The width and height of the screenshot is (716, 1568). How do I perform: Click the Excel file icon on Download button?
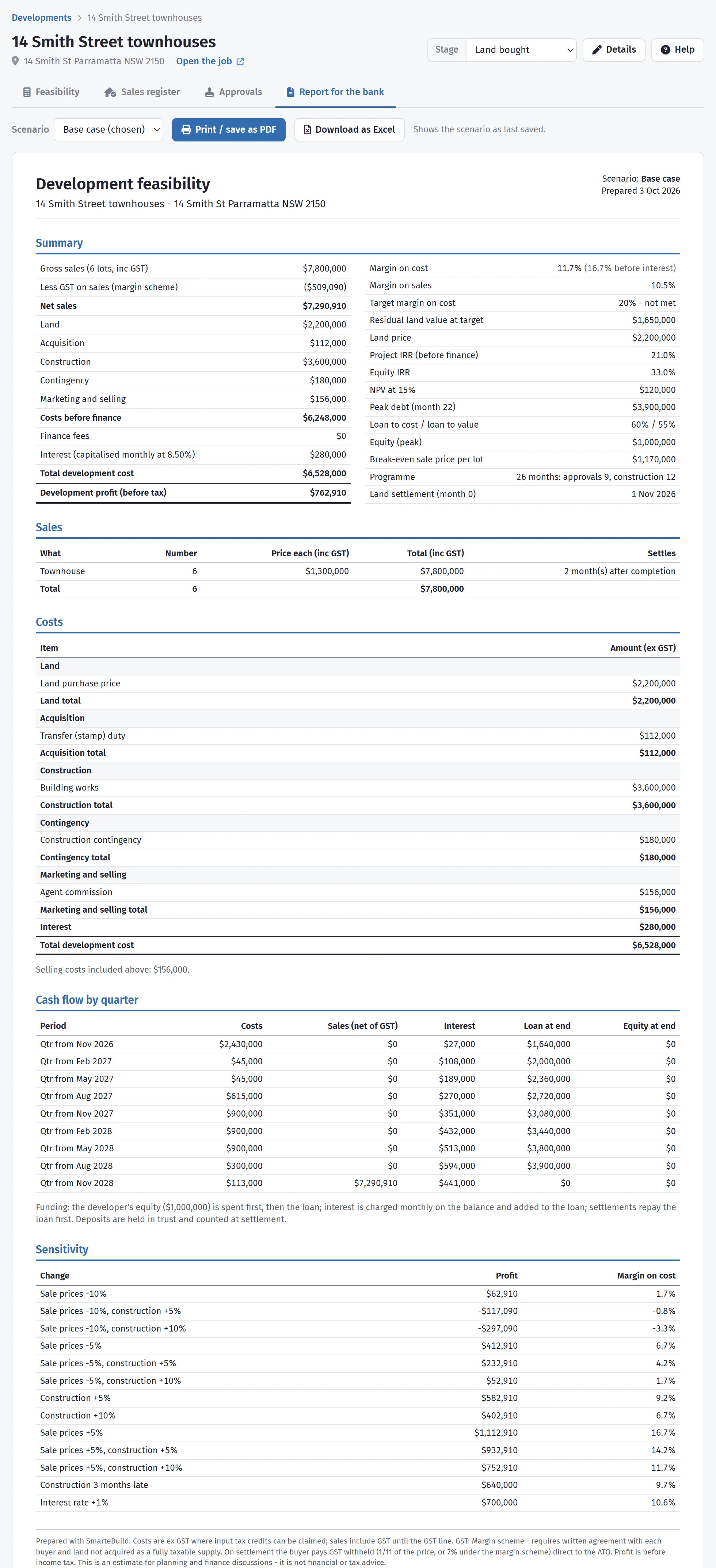click(307, 130)
